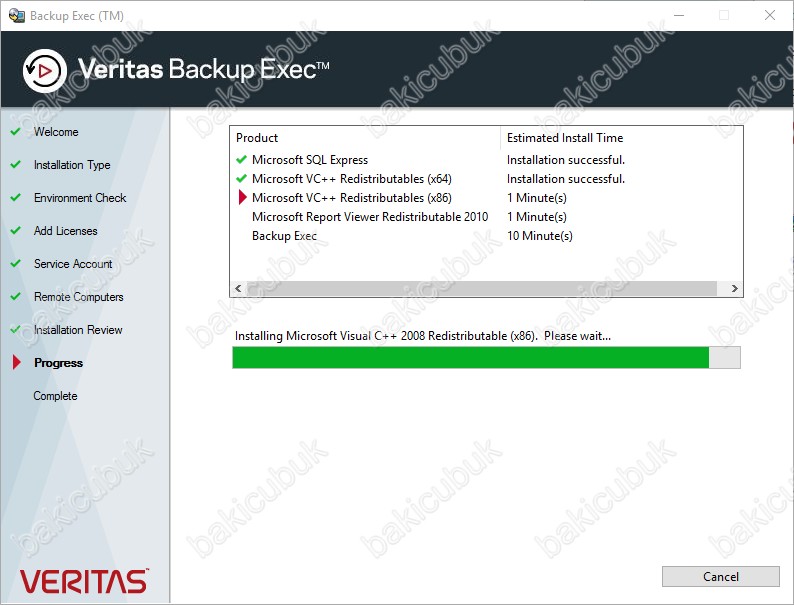Click the Backup Exec product row
Screen dimensions: 794x605
486,236
